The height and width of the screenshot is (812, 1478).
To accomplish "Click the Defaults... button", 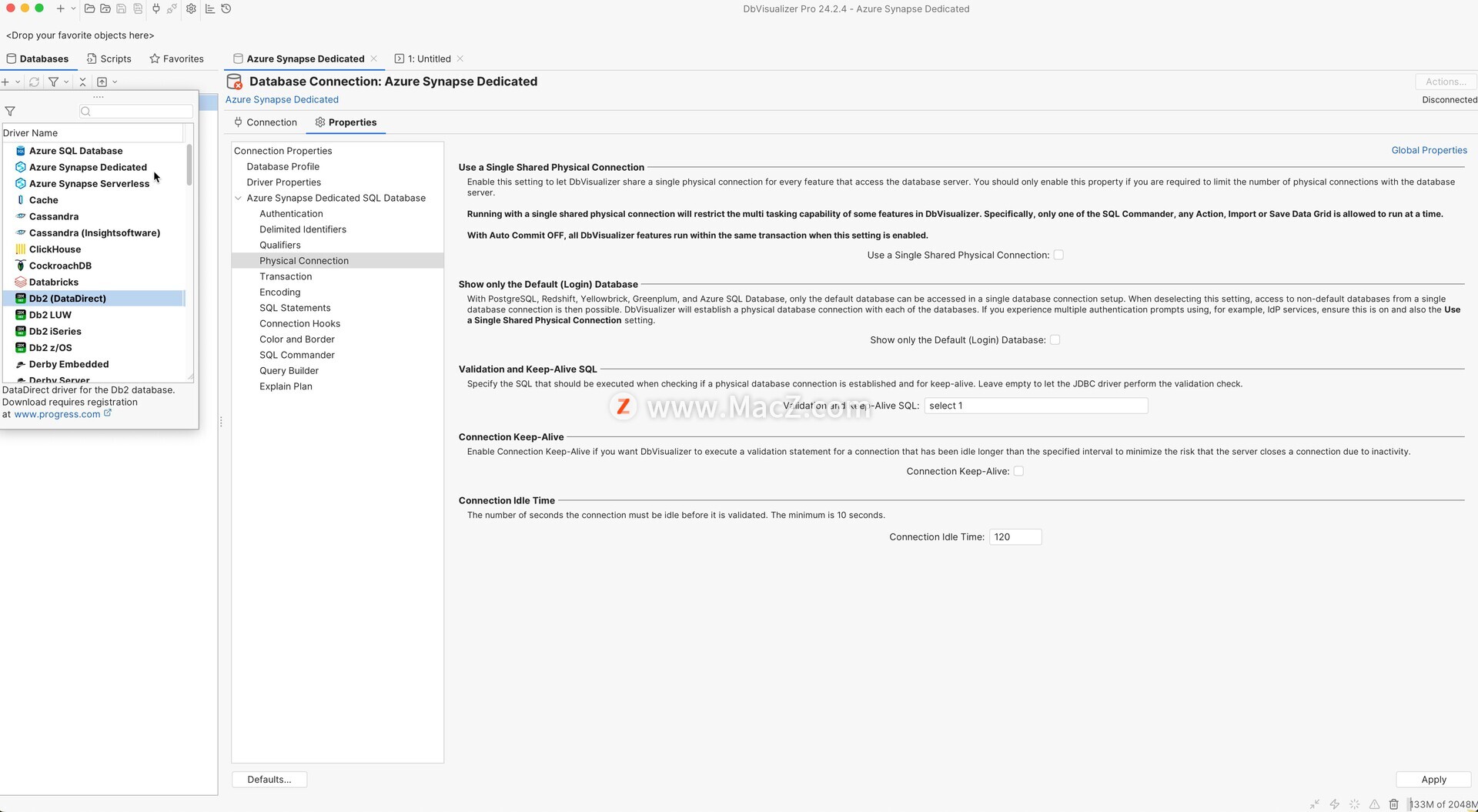I will pyautogui.click(x=269, y=780).
